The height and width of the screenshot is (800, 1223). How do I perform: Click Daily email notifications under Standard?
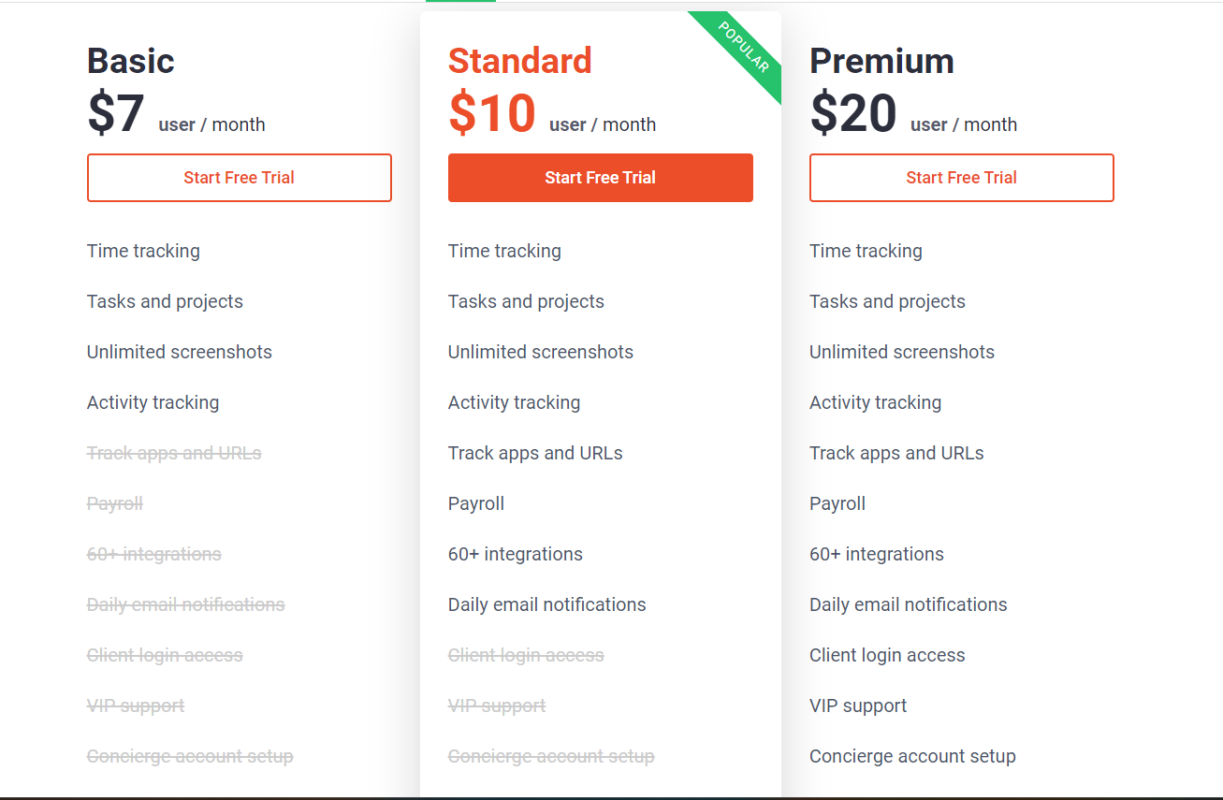(x=547, y=605)
